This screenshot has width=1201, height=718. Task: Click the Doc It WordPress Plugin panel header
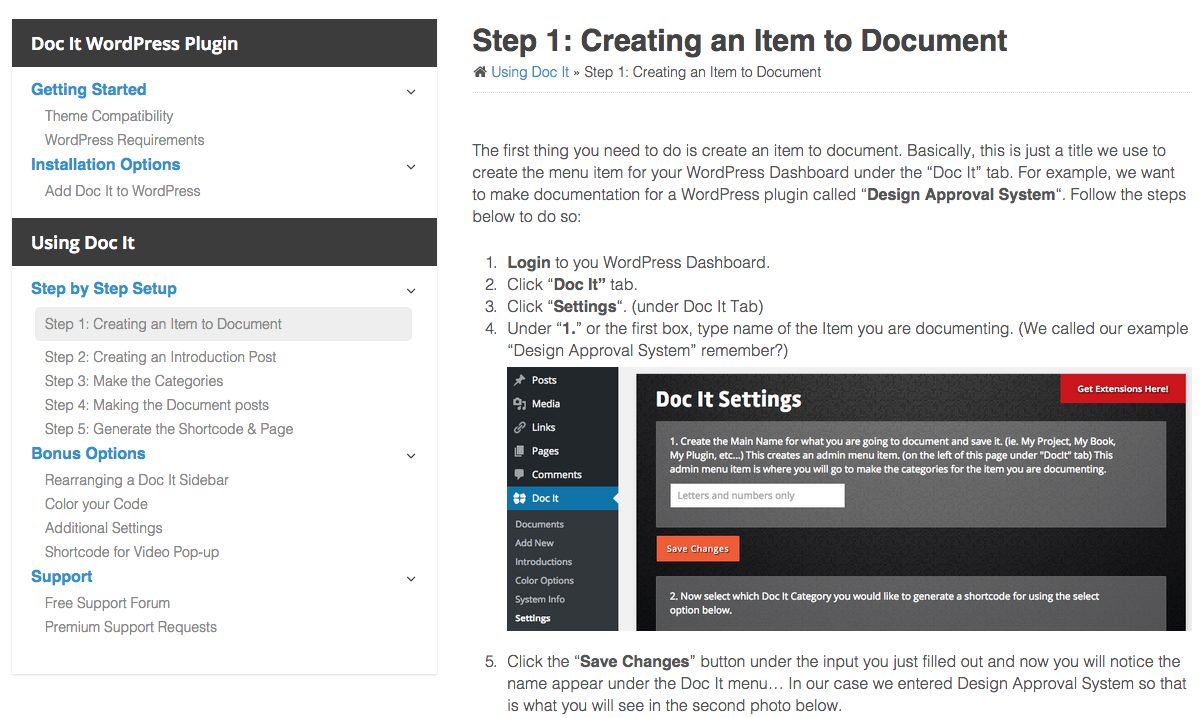point(224,43)
